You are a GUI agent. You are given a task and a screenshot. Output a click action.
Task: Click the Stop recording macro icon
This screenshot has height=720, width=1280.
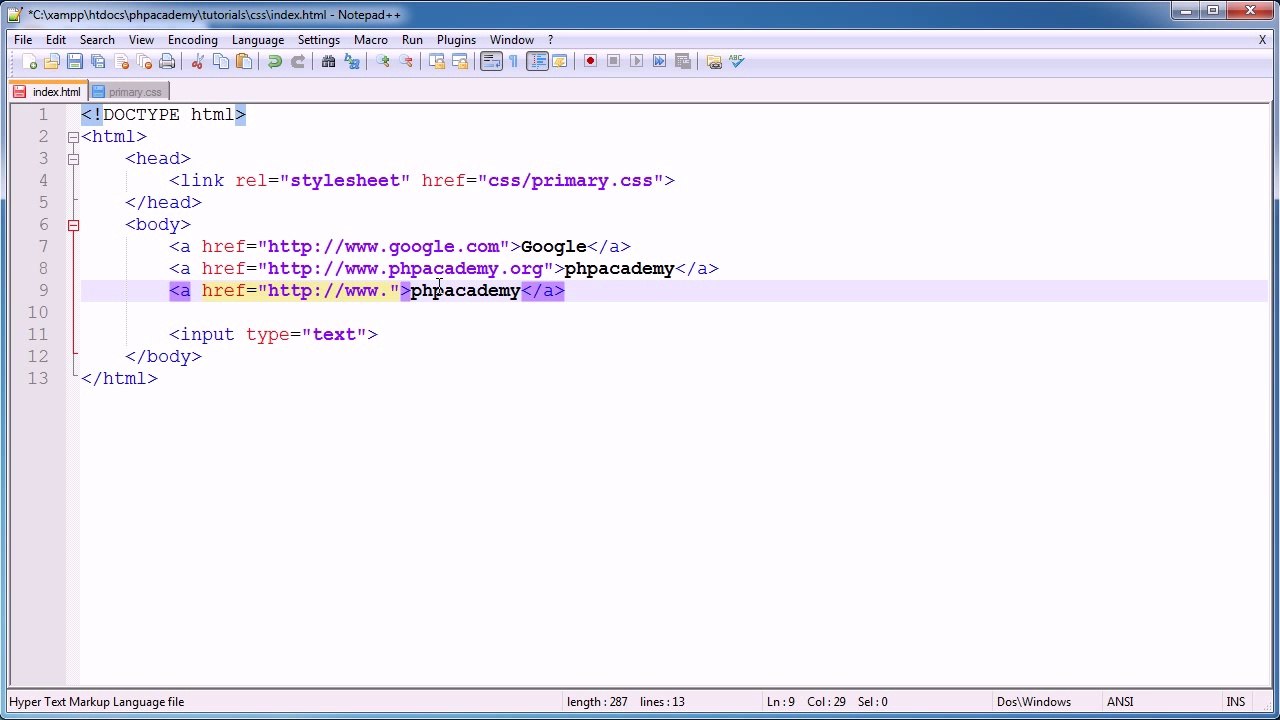pyautogui.click(x=614, y=62)
